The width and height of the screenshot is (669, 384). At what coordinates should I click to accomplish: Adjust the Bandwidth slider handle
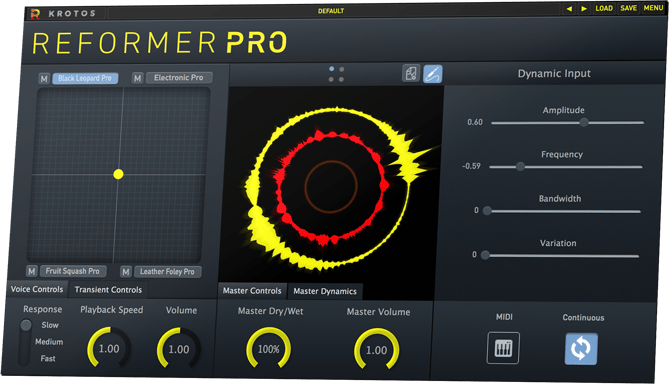[487, 210]
